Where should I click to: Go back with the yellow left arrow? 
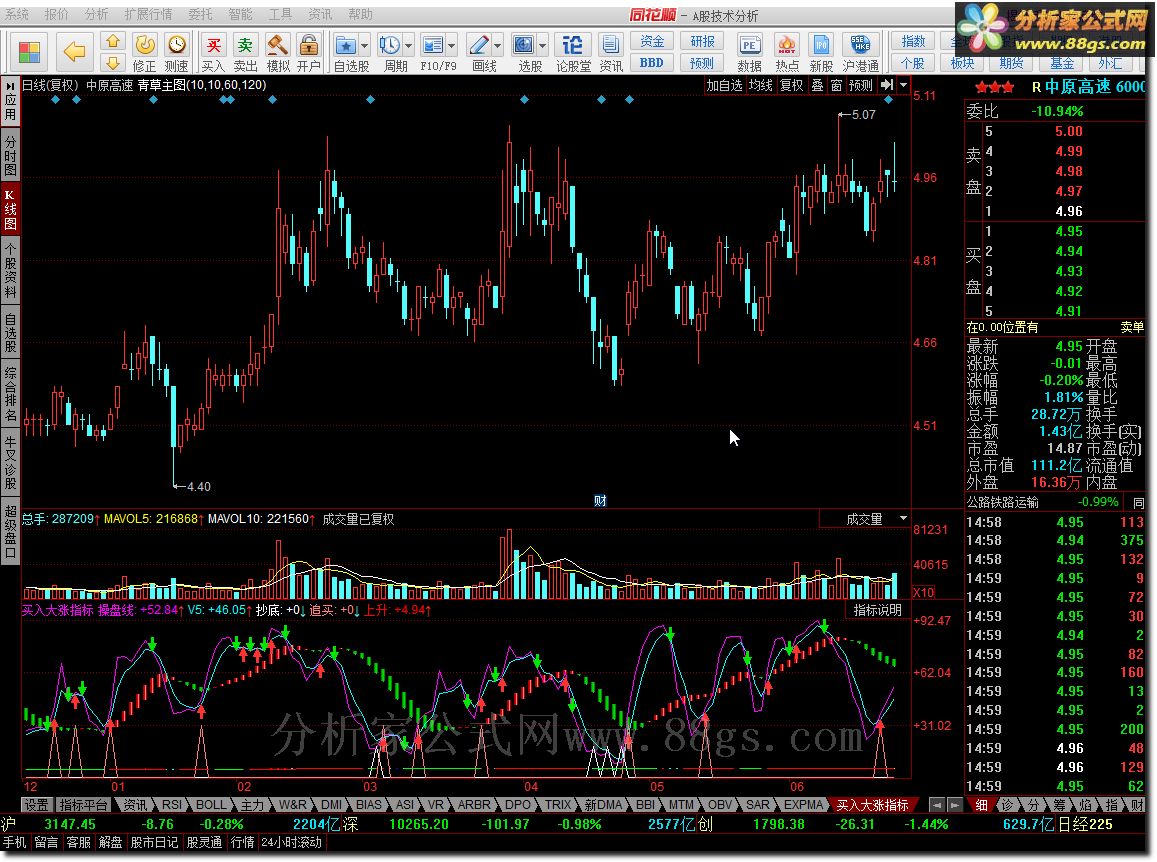click(75, 52)
